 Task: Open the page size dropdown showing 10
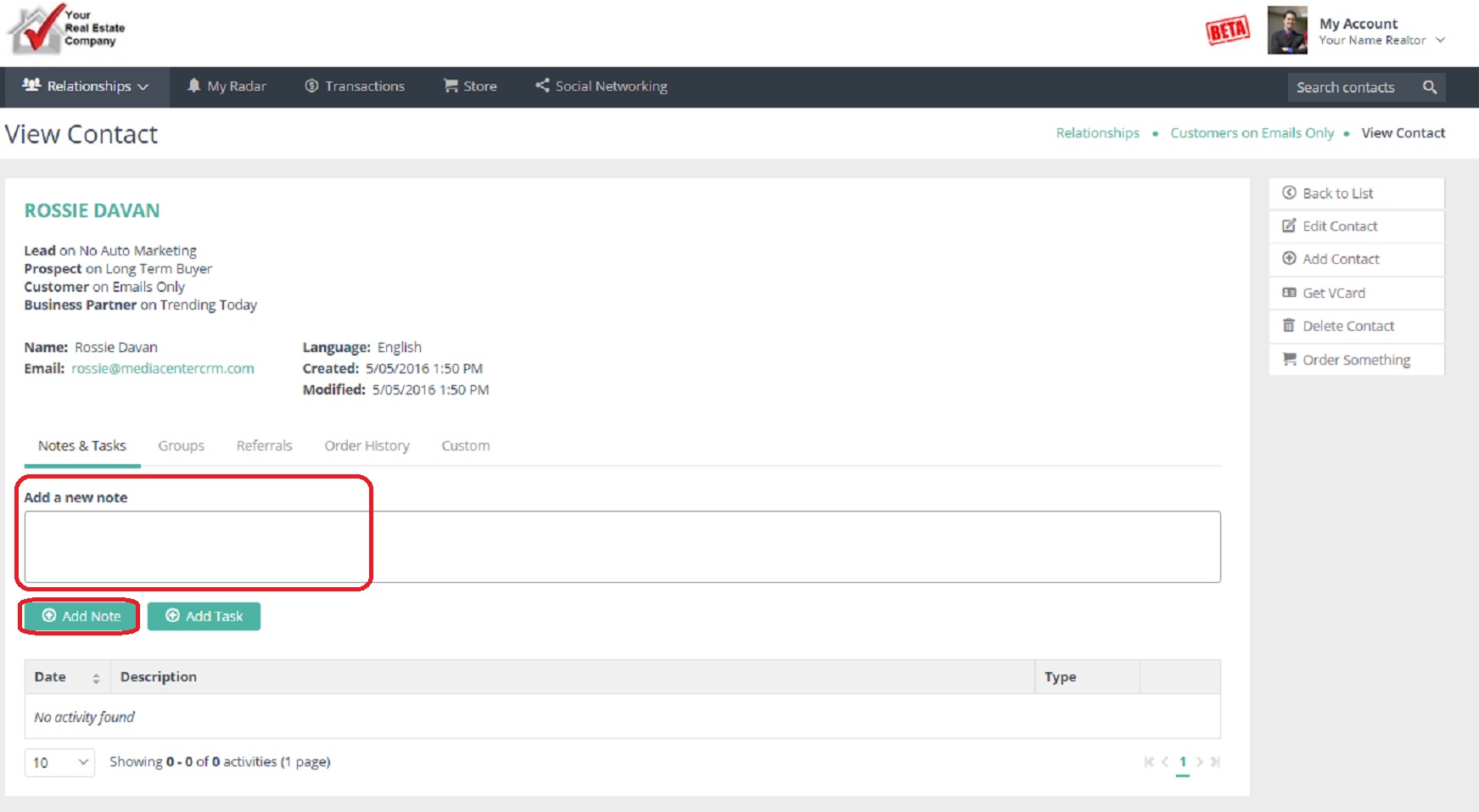click(59, 762)
